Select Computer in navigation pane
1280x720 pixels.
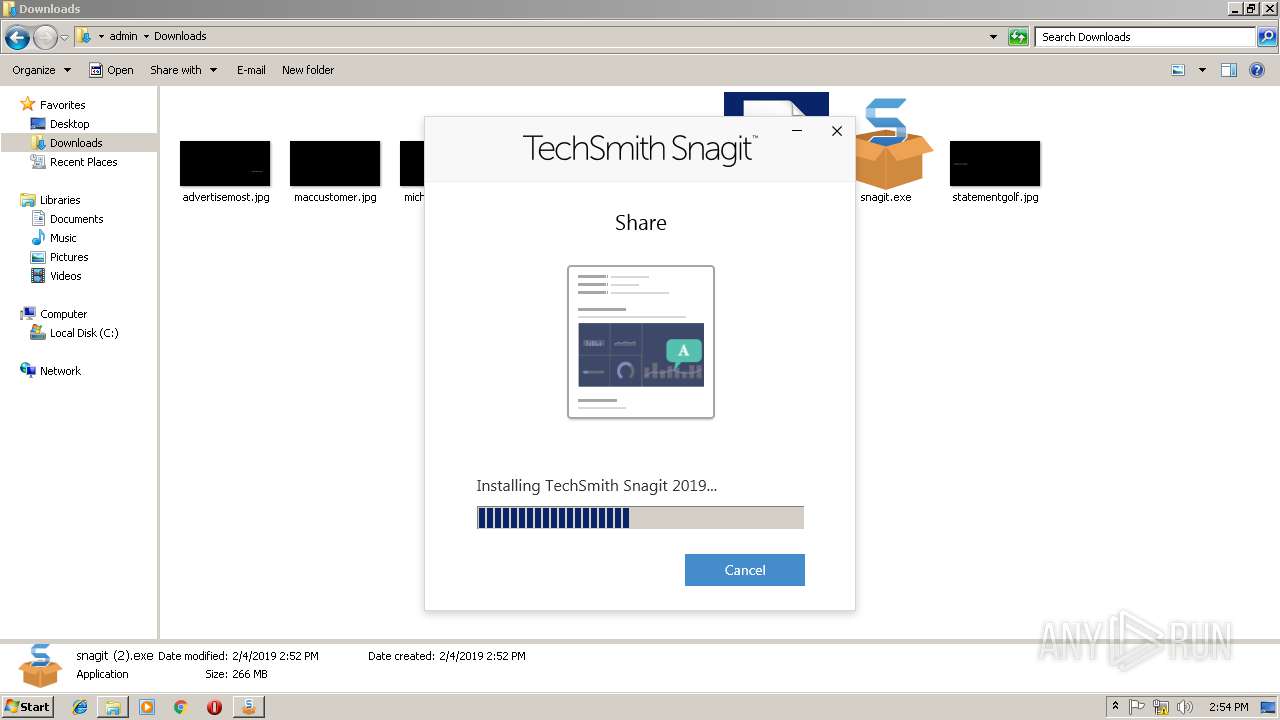[x=63, y=314]
